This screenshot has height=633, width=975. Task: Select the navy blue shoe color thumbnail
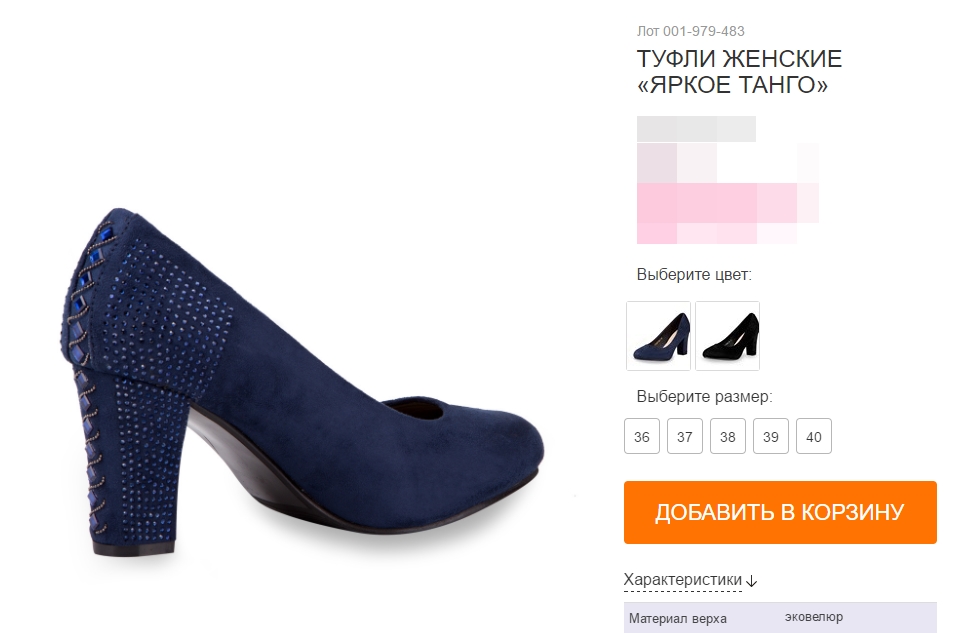(658, 336)
